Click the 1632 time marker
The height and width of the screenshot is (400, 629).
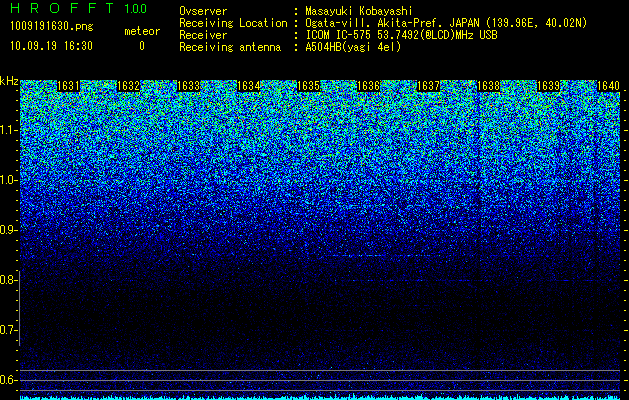(128, 86)
